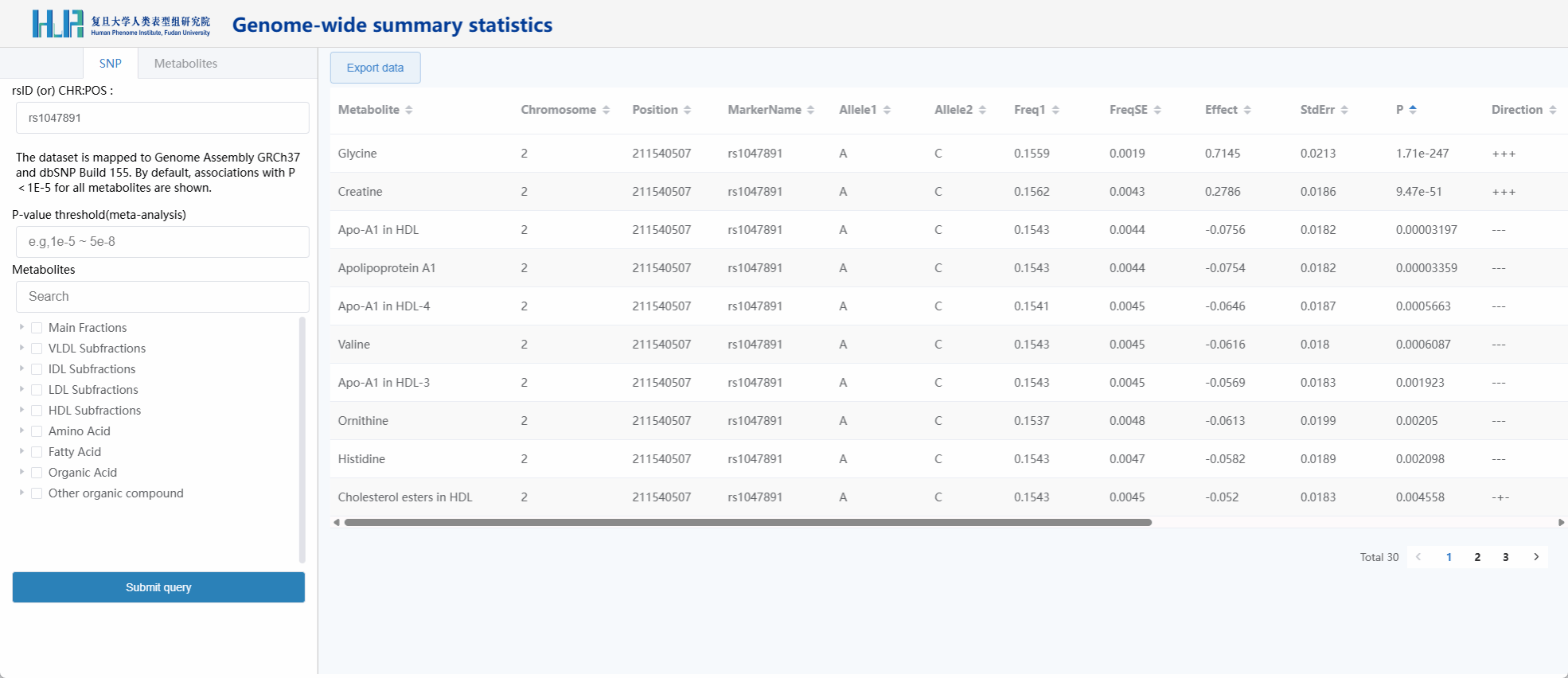Click the Chromosome column sort arrows
The height and width of the screenshot is (678, 1568).
coord(606,110)
